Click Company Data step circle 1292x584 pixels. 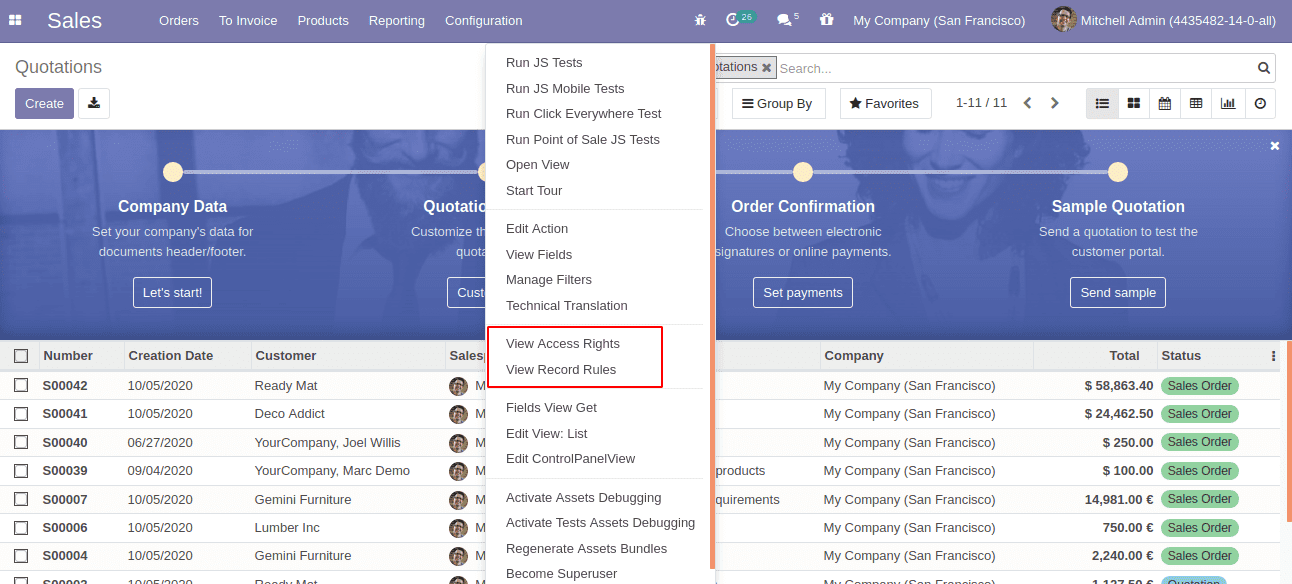coord(173,172)
